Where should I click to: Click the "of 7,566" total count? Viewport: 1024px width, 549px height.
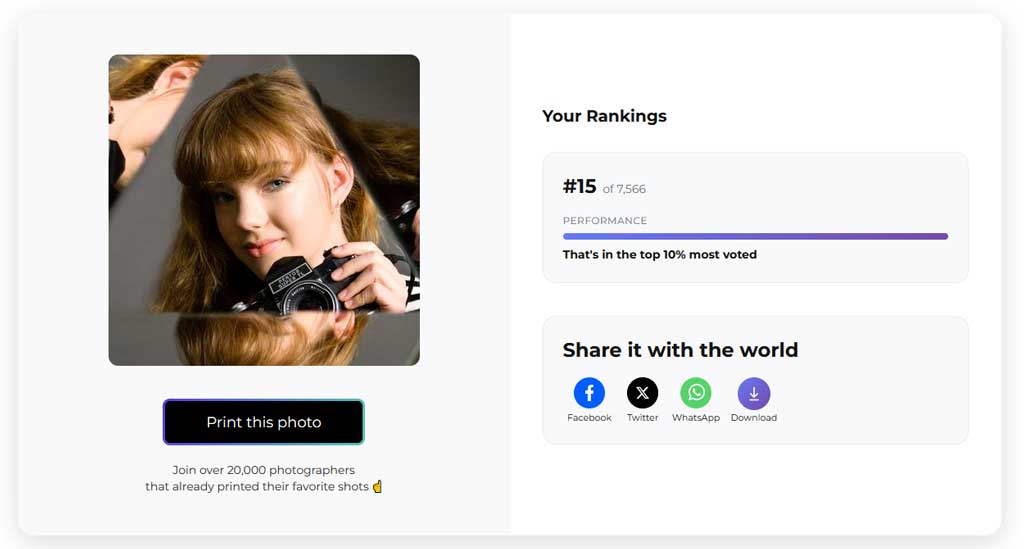(x=624, y=189)
